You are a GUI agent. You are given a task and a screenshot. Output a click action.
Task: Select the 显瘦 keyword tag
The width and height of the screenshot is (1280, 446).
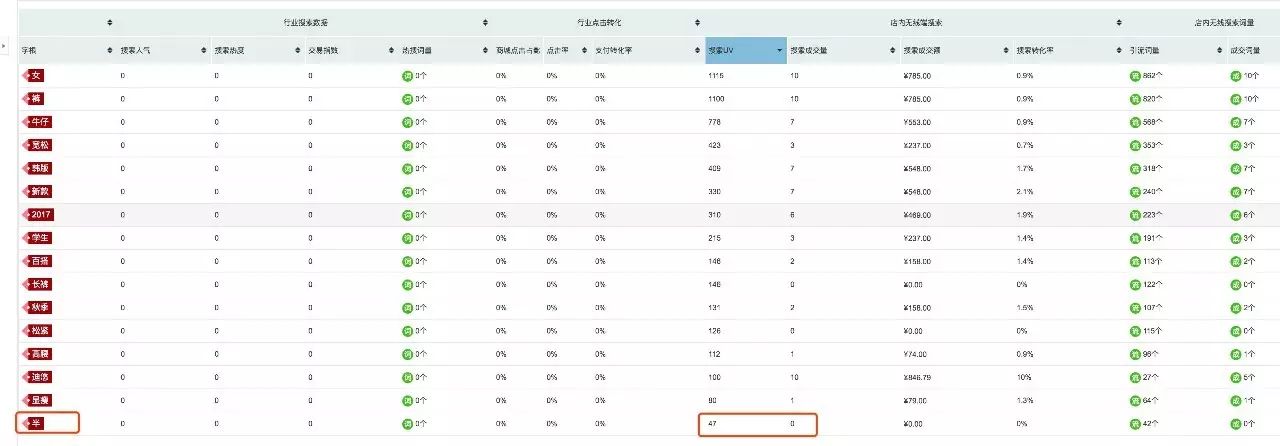(x=36, y=401)
